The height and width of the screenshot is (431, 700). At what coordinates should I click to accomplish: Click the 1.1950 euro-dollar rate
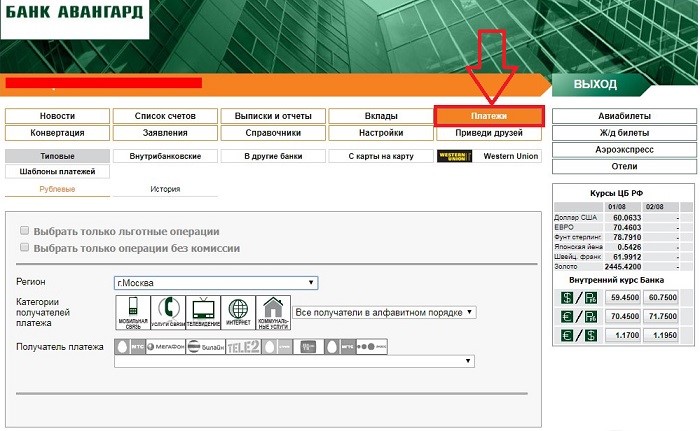(x=662, y=335)
